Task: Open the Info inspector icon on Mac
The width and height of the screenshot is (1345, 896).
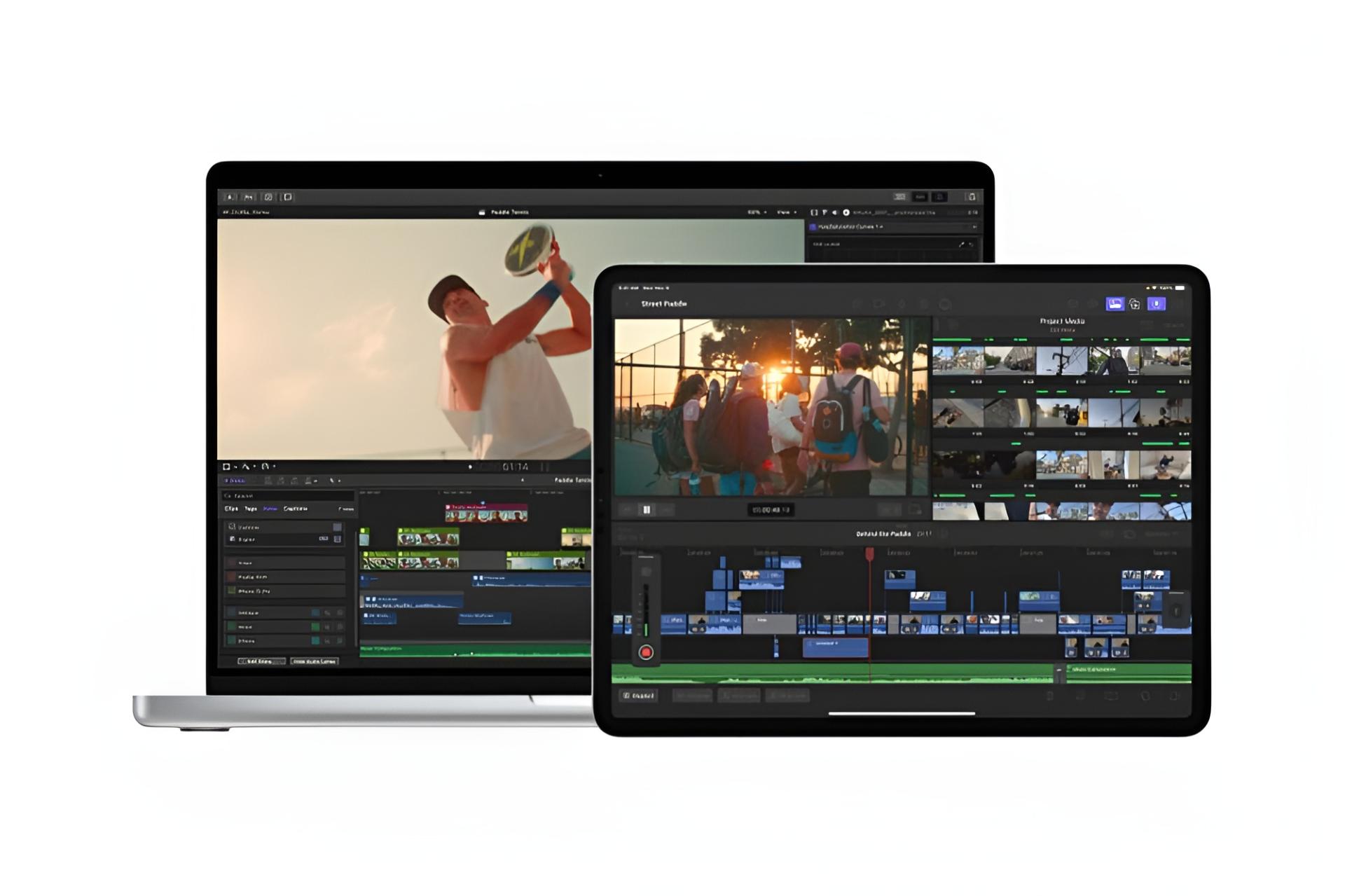Action: (x=846, y=212)
